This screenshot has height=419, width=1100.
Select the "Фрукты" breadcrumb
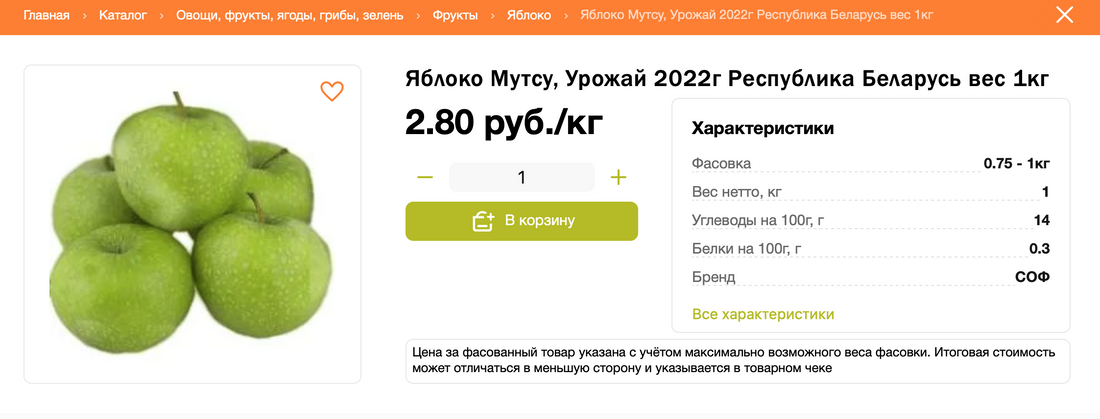tap(455, 16)
